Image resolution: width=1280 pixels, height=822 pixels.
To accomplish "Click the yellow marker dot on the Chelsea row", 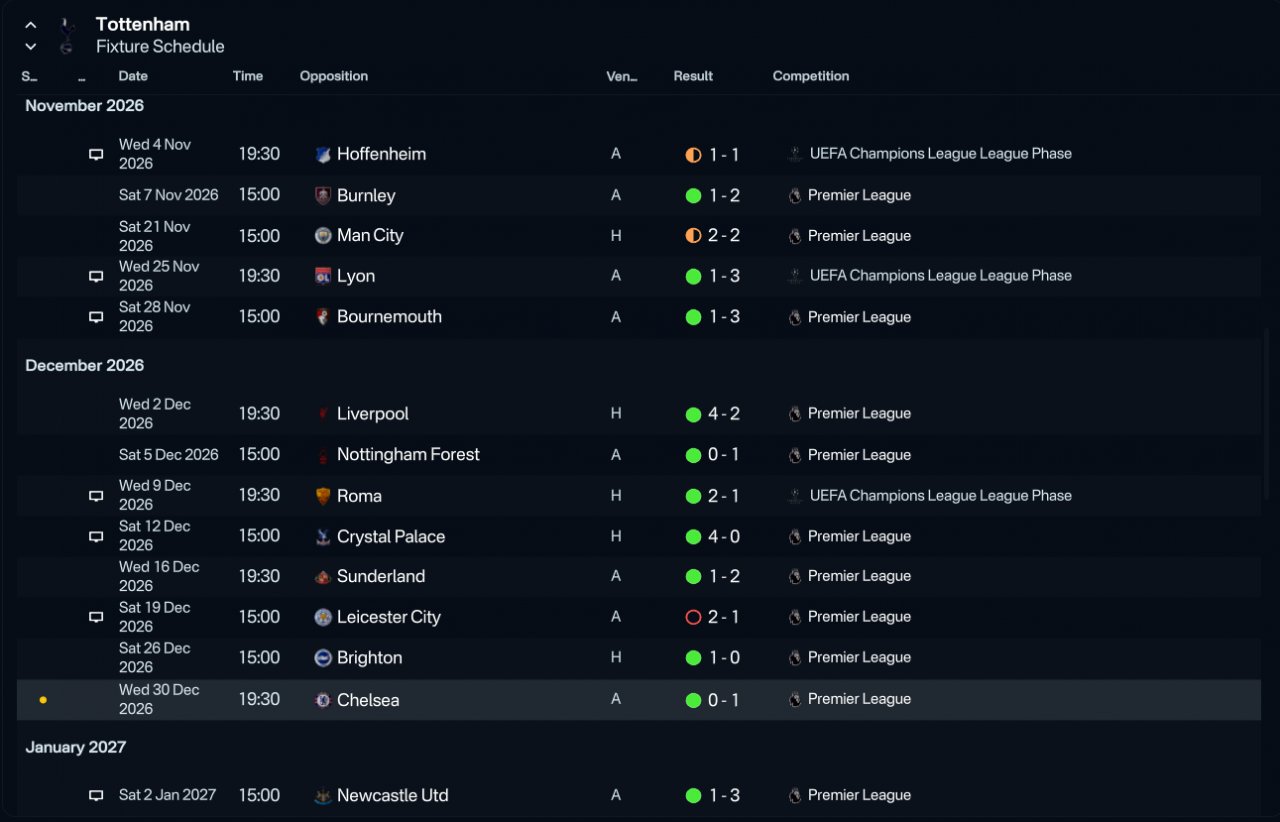I will 42,700.
